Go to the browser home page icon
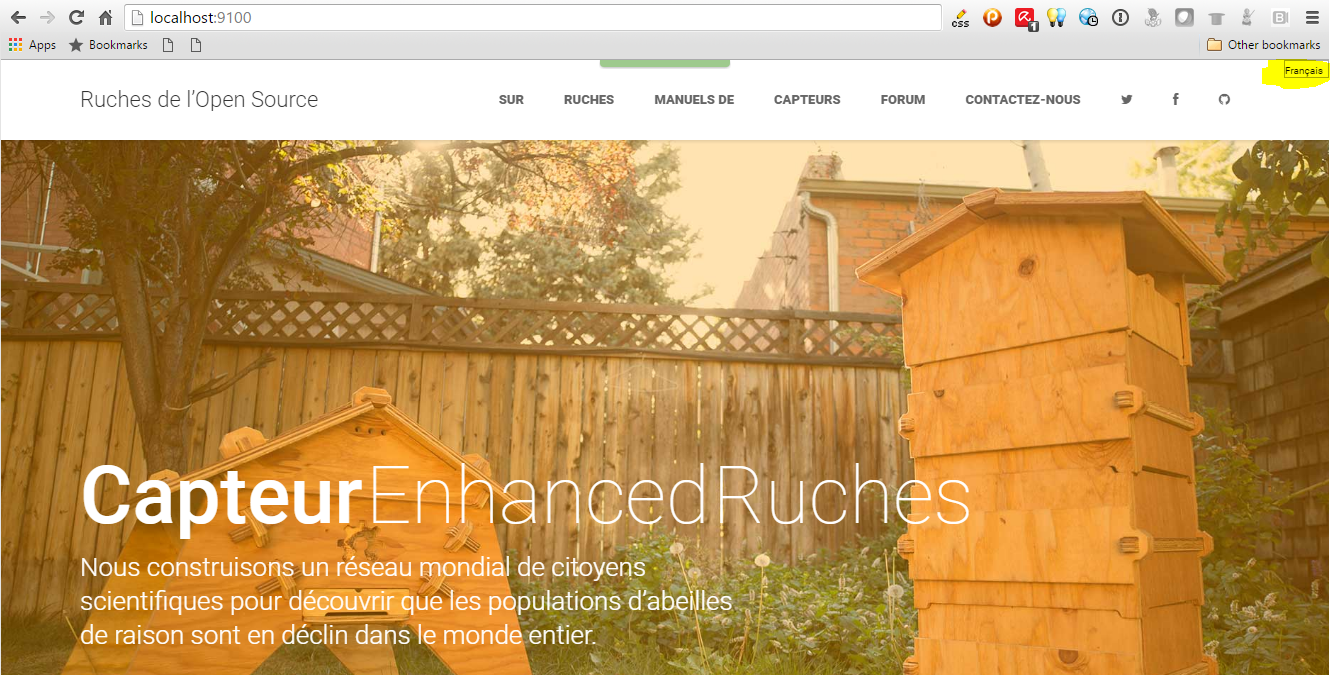 point(105,18)
